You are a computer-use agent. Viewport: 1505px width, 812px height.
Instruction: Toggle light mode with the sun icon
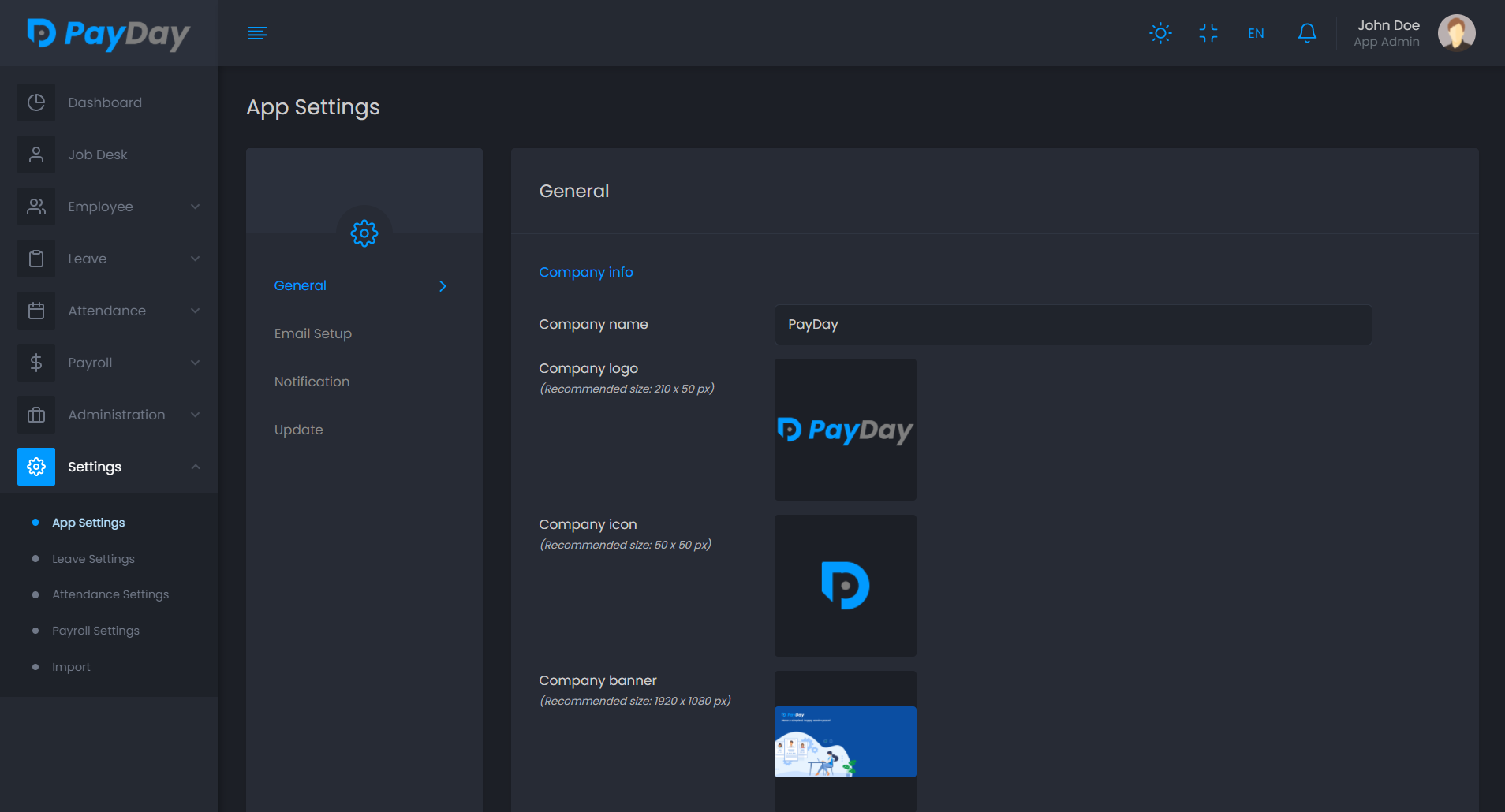pos(1160,33)
